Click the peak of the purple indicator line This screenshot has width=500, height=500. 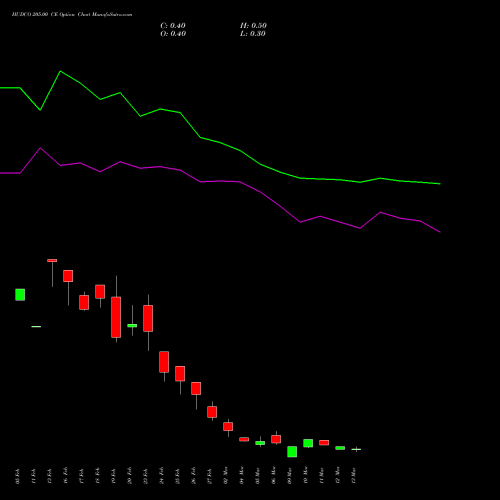coord(40,148)
